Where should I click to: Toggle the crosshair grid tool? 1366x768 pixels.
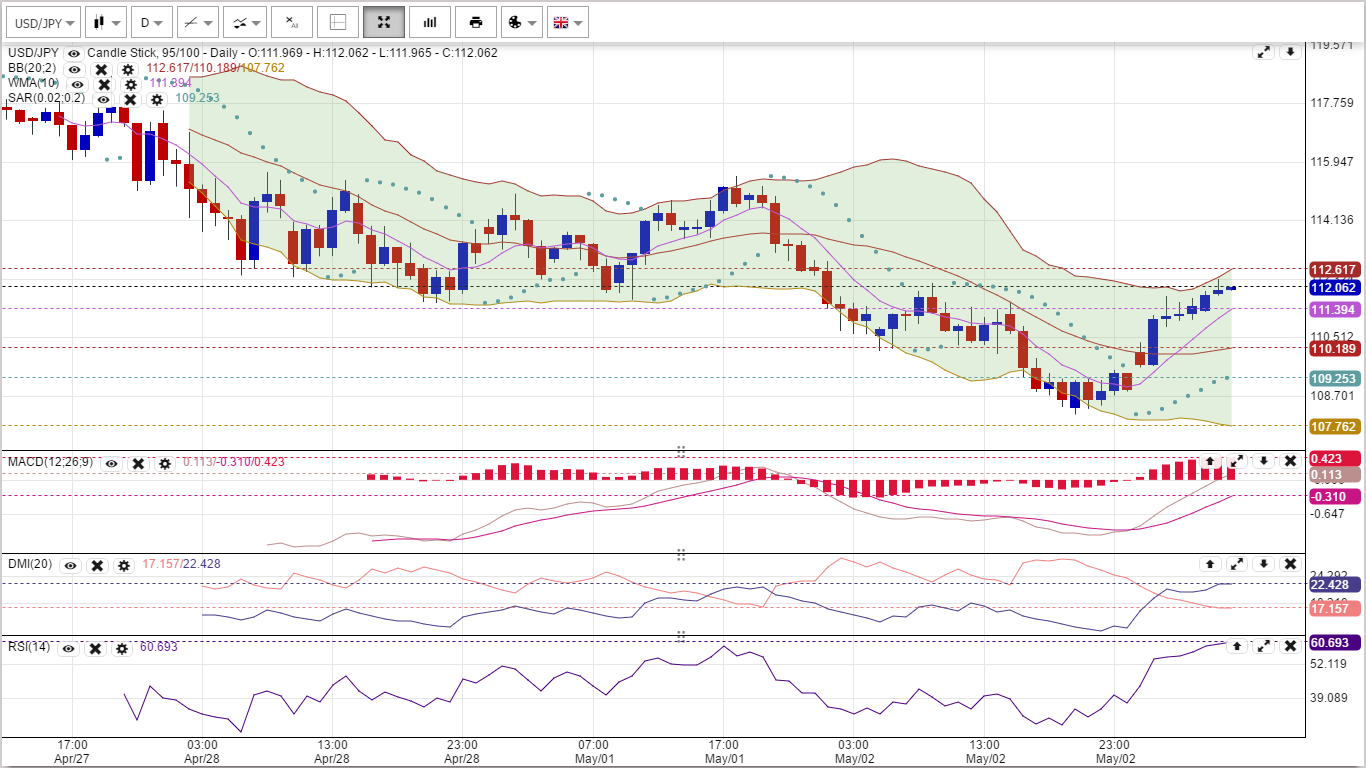pos(338,22)
